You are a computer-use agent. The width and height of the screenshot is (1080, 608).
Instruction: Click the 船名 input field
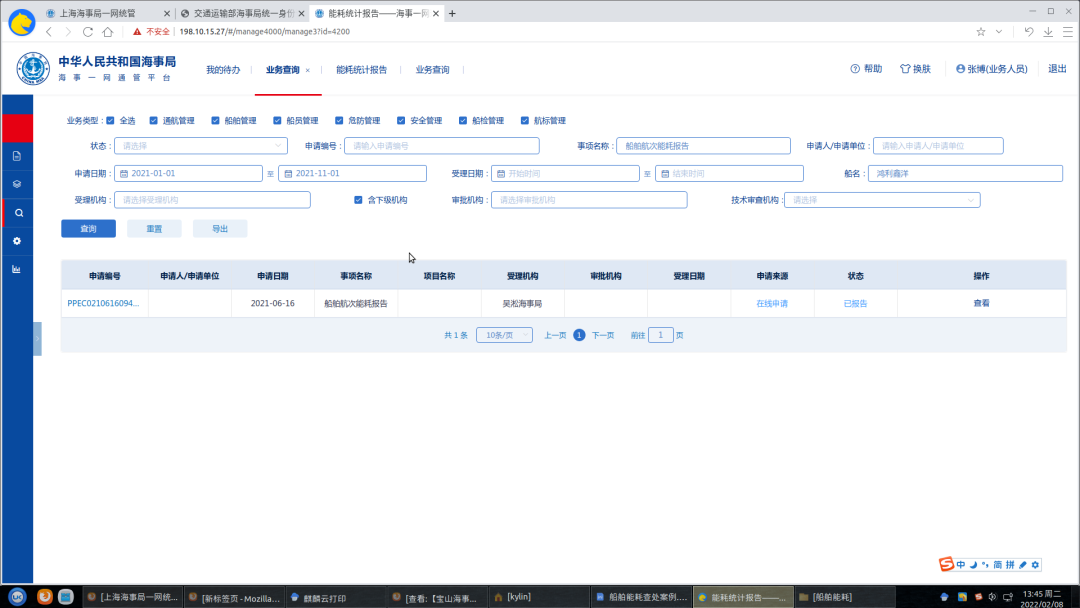(965, 174)
